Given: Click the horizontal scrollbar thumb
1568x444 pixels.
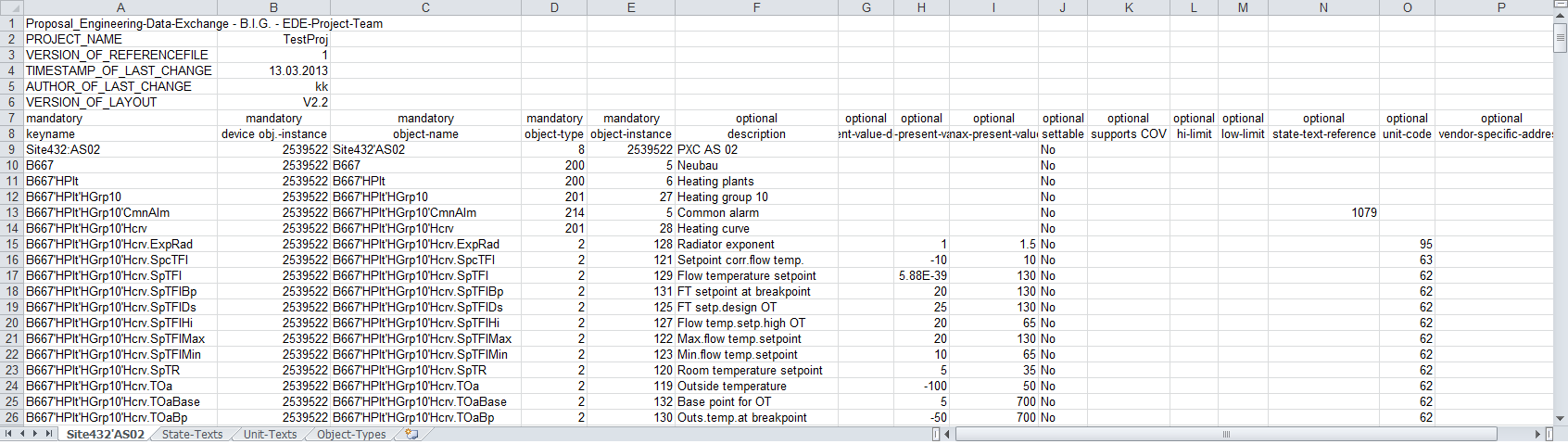Looking at the screenshot, I should tap(1225, 434).
